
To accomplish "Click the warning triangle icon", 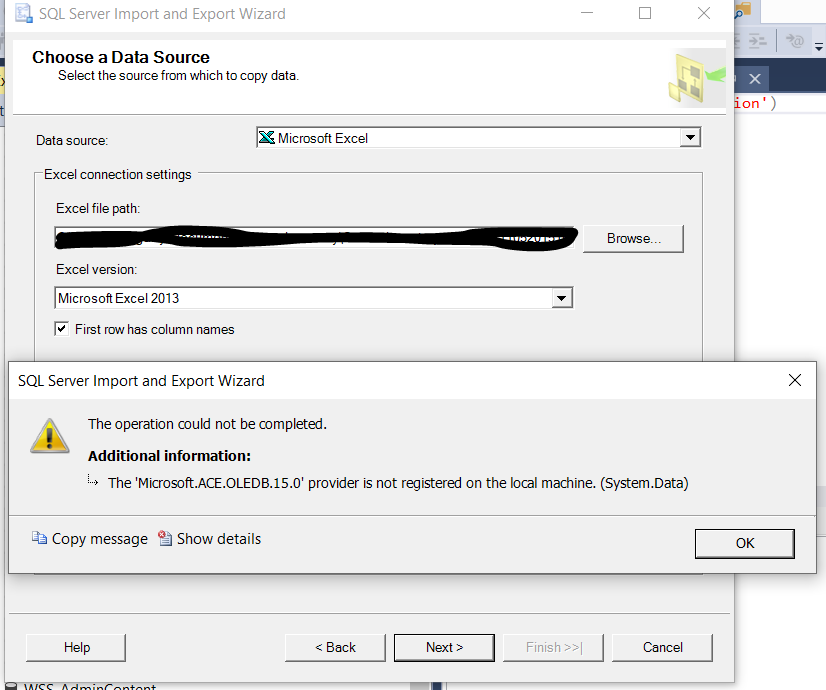I will pyautogui.click(x=50, y=436).
